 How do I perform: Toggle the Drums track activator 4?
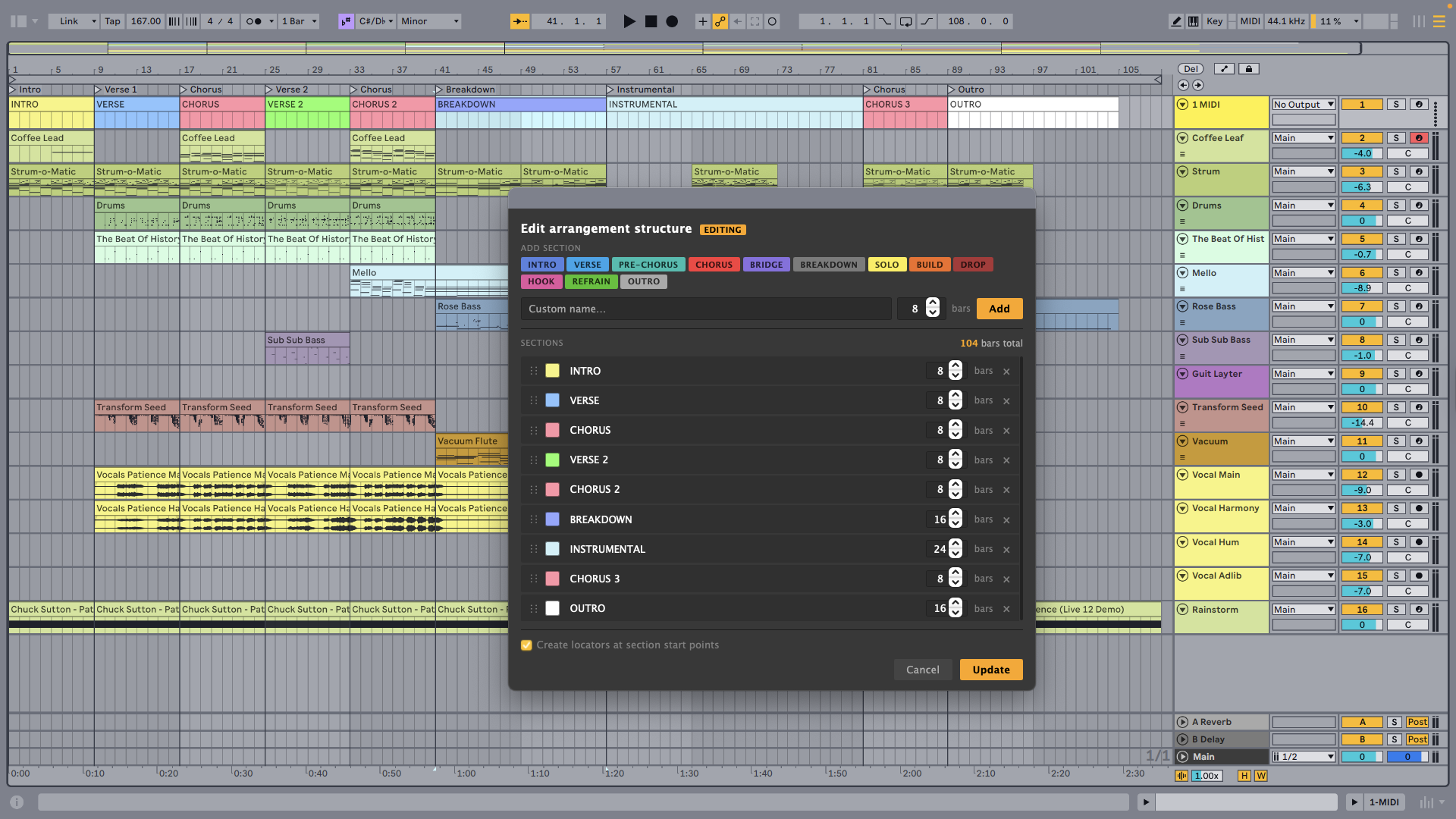point(1362,206)
